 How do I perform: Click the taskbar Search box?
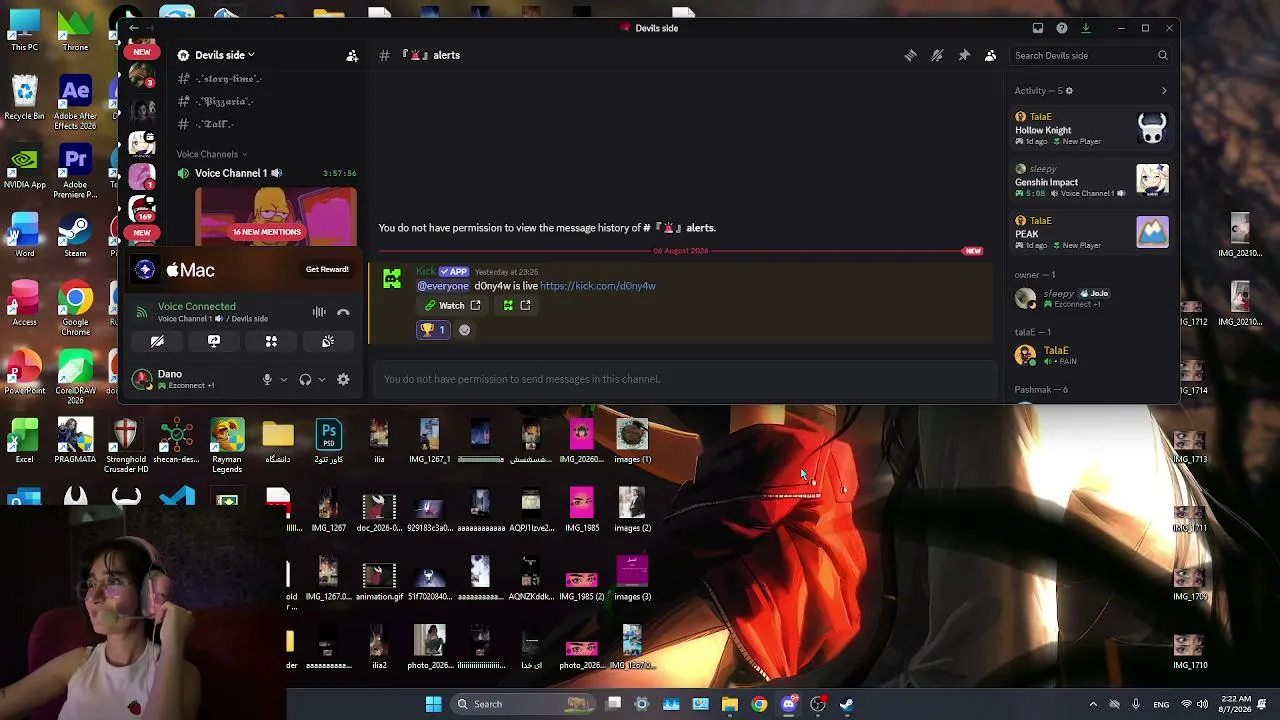tap(524, 704)
